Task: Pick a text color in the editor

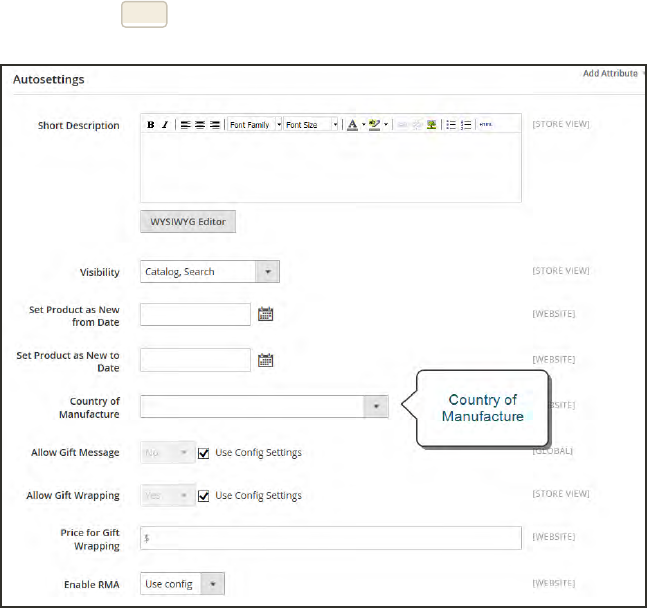Action: tap(352, 125)
